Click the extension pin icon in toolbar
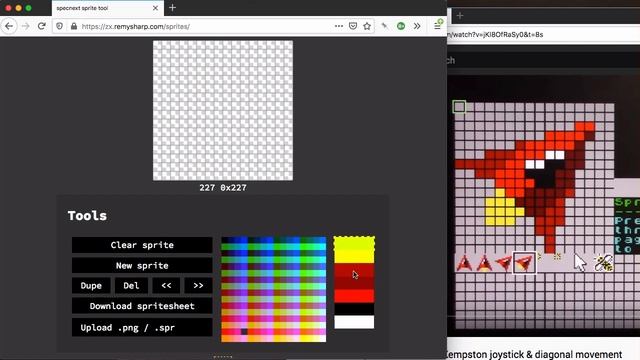 (x=384, y=26)
